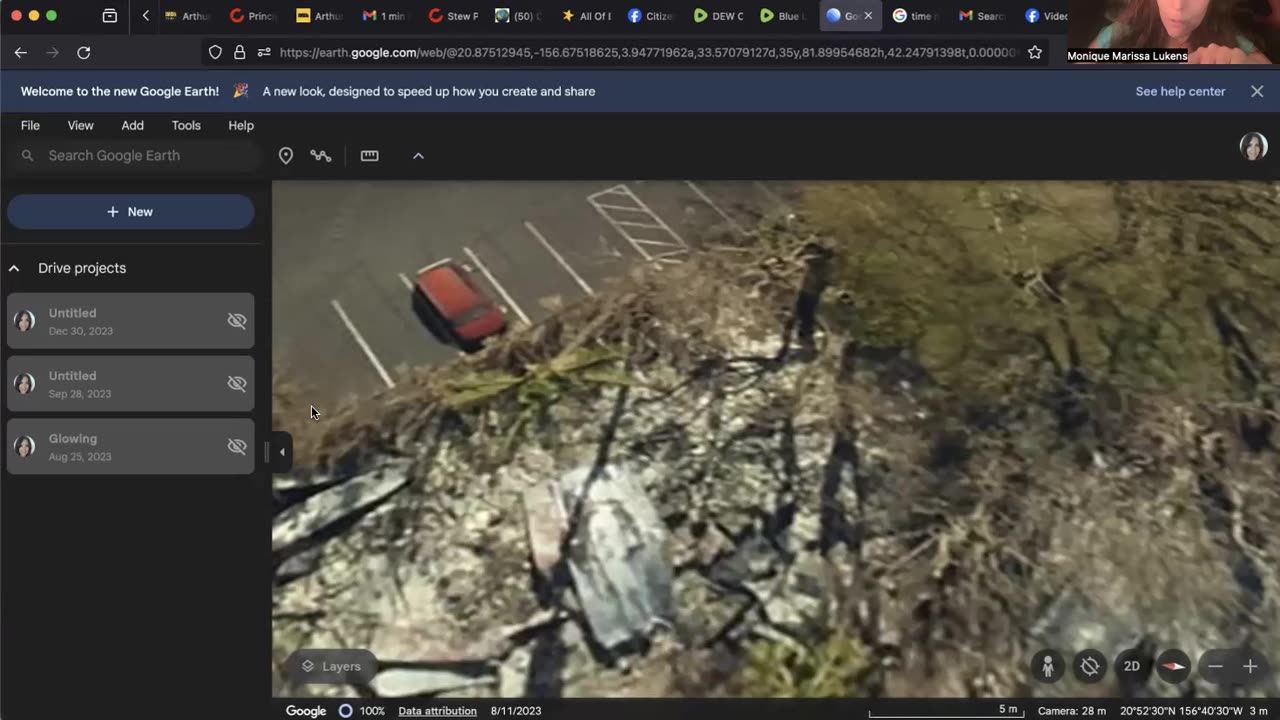Show the Glowing project on map
Screen dimensions: 1280x720
(237, 447)
